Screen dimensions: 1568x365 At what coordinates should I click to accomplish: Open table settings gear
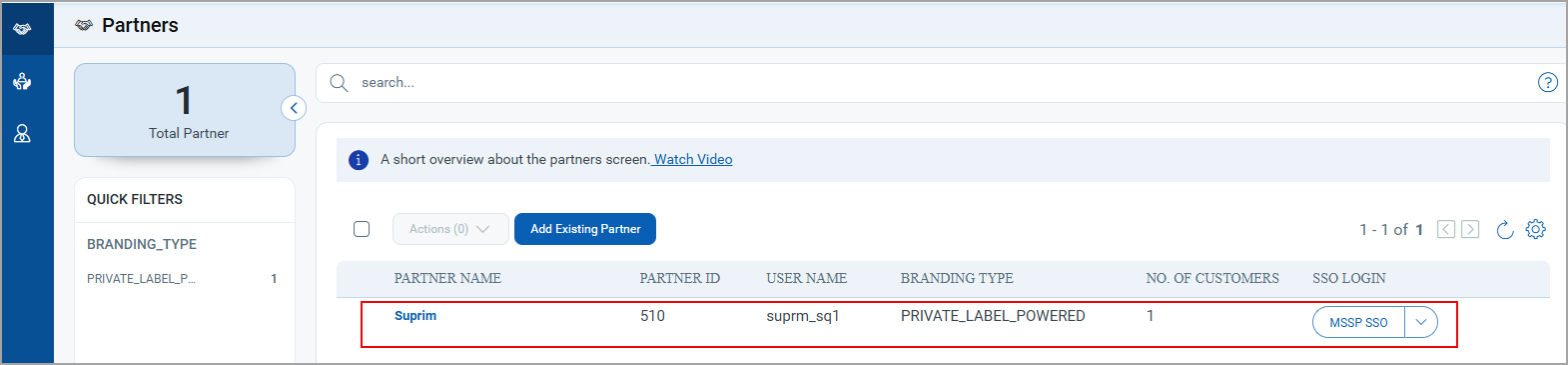coord(1536,229)
